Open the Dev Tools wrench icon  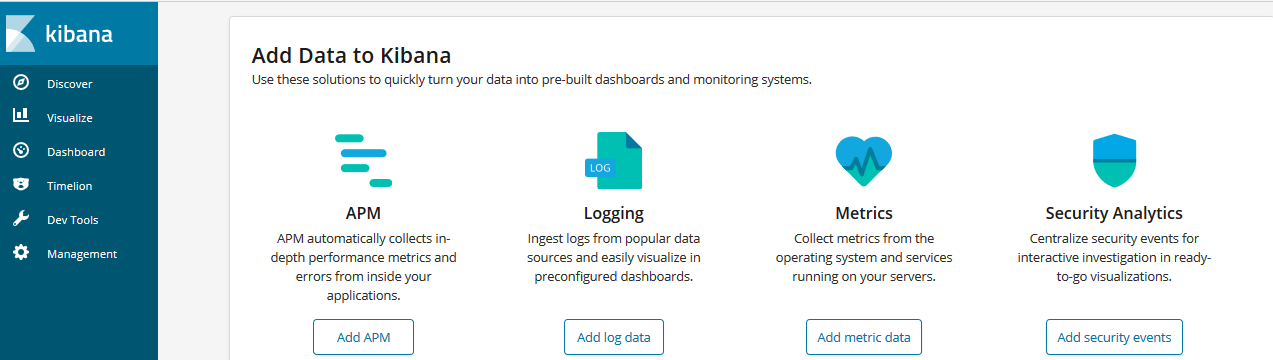20,219
